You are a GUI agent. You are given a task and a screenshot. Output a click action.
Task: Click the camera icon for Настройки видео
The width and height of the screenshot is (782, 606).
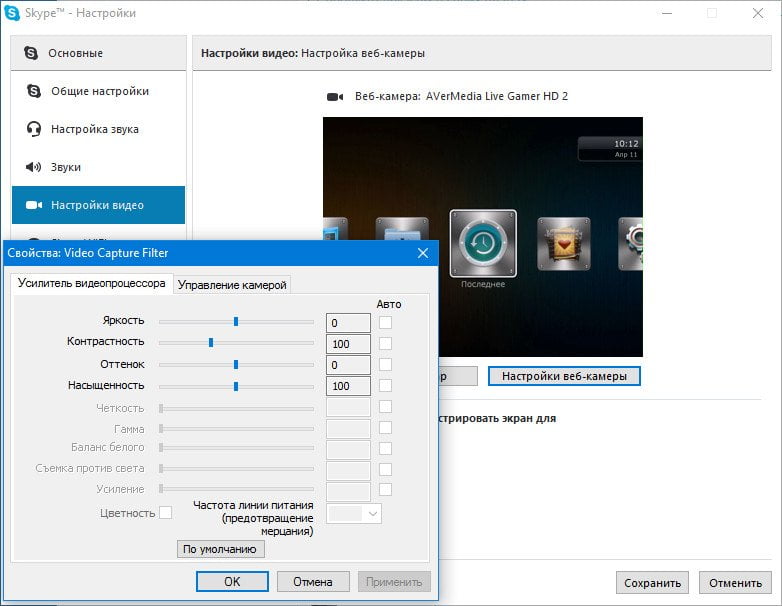click(33, 205)
